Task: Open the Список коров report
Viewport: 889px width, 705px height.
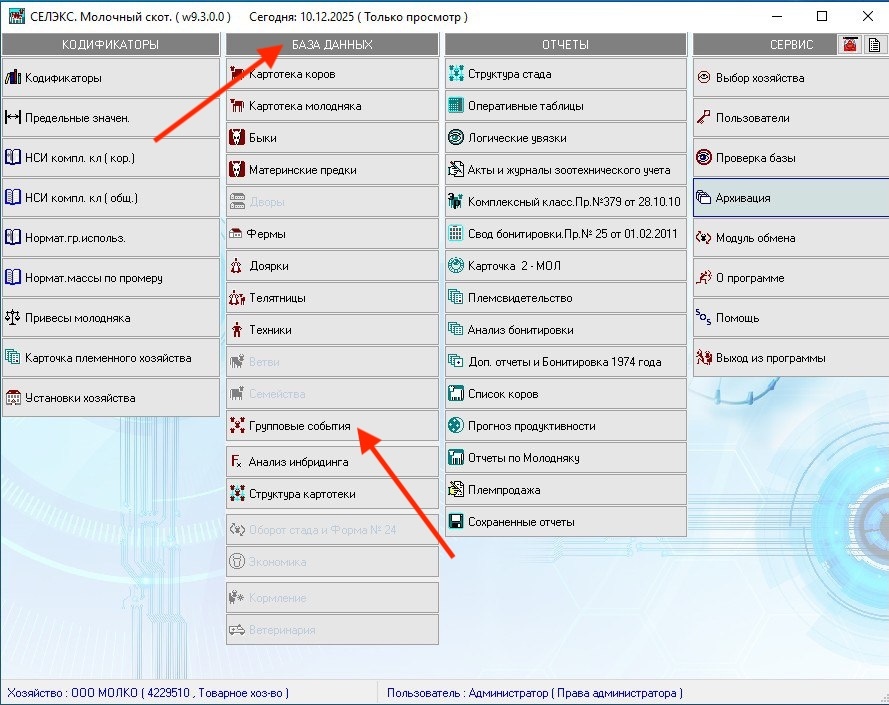Action: click(566, 394)
